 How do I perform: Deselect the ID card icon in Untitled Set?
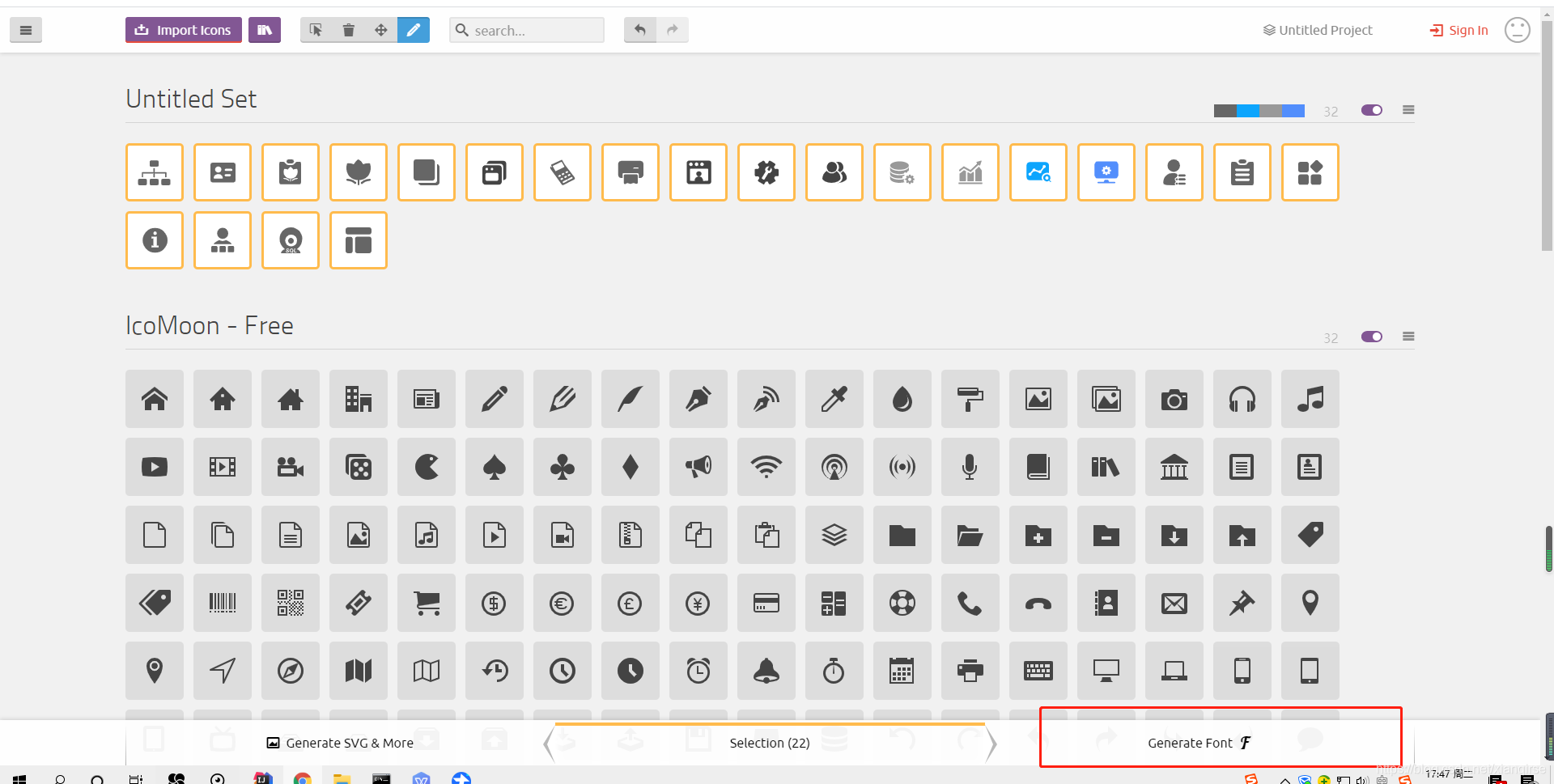[x=223, y=172]
